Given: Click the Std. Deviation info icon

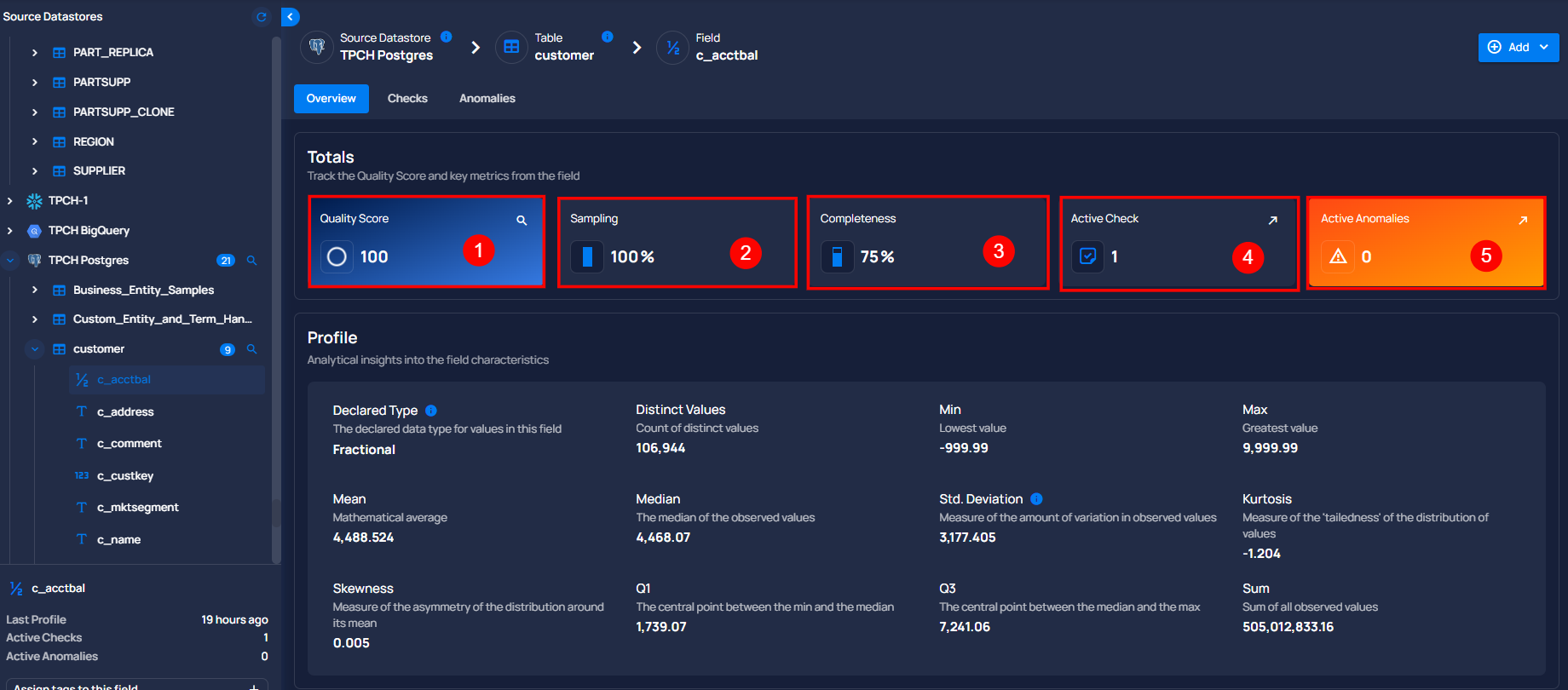Looking at the screenshot, I should [x=1036, y=499].
